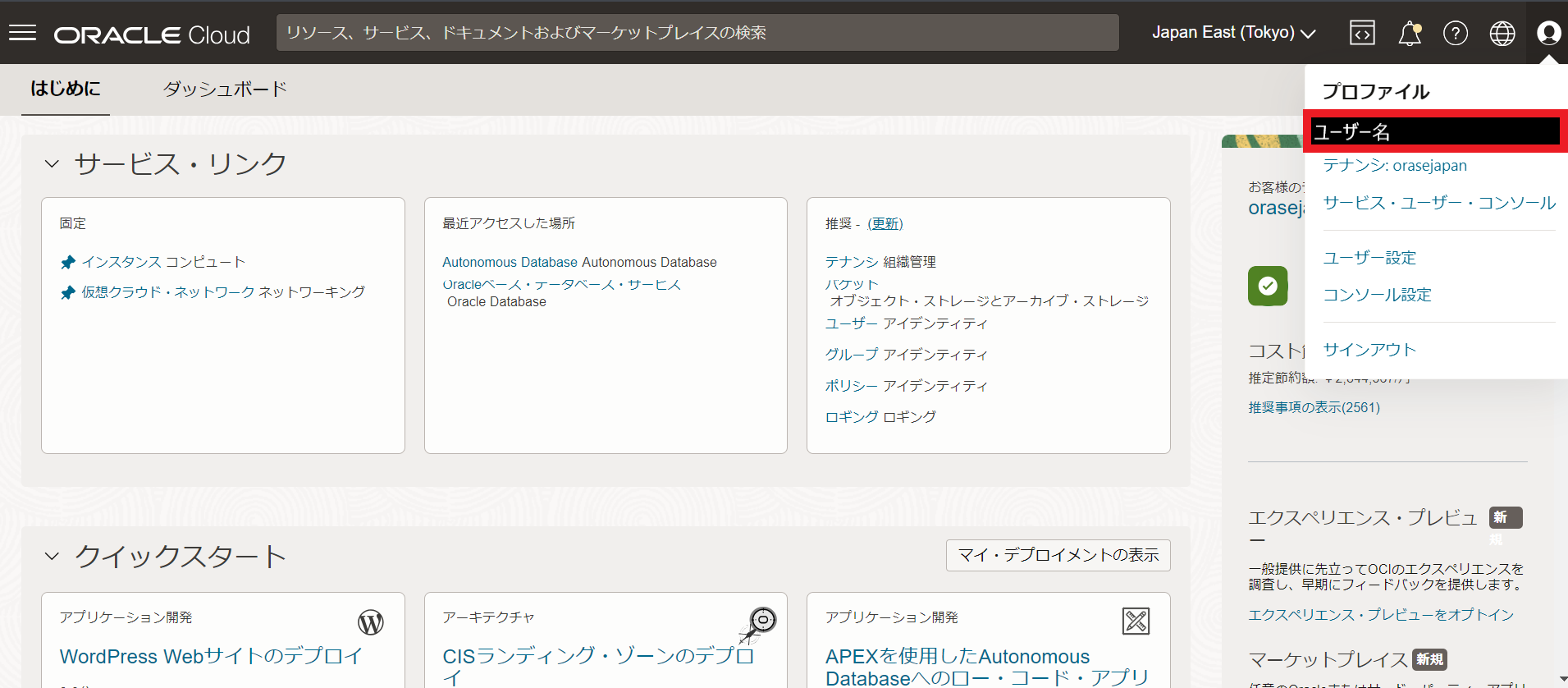The height and width of the screenshot is (688, 1568).
Task: Open the language globe menu
Action: click(x=1502, y=33)
